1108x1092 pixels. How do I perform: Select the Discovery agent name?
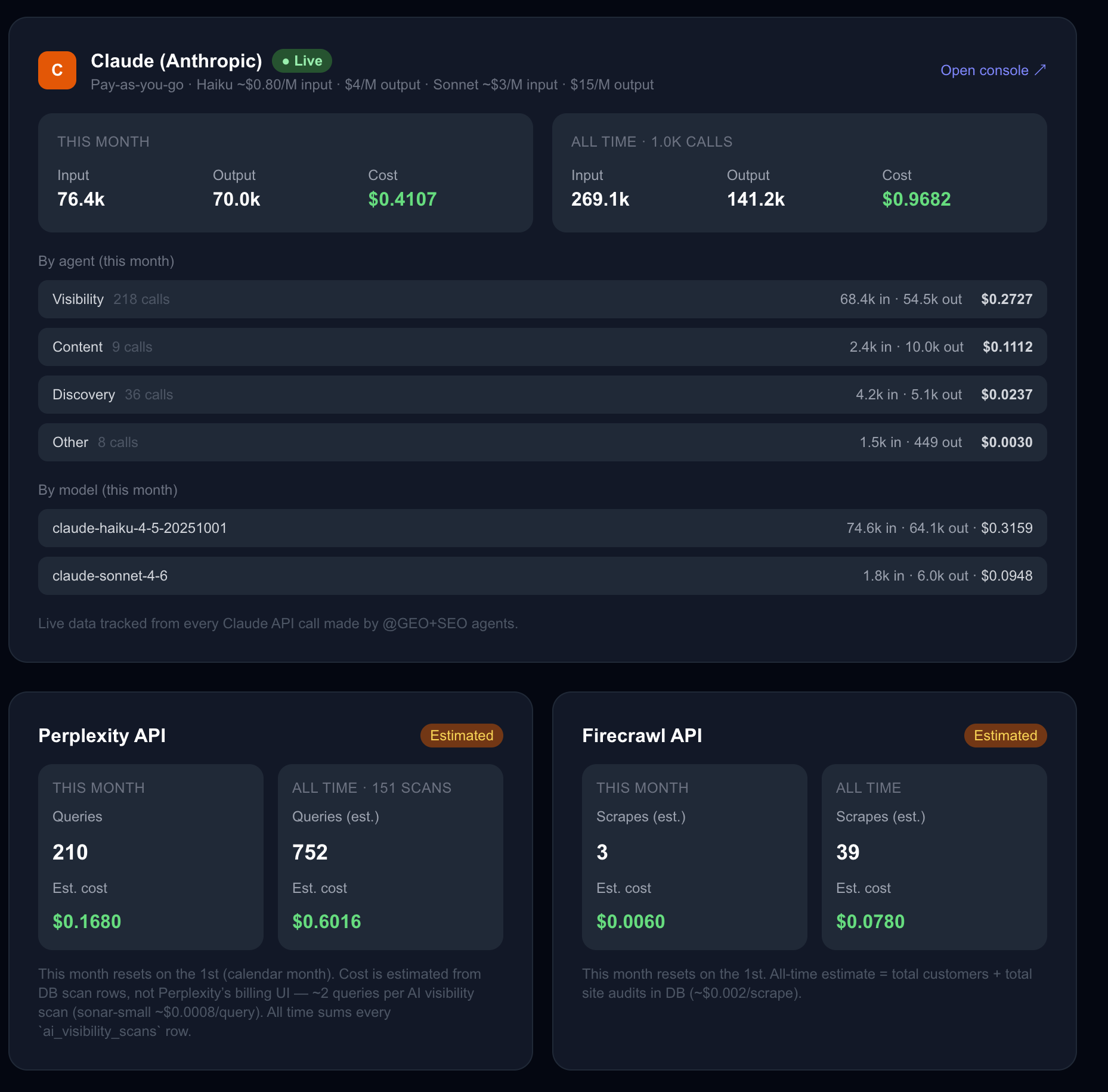83,395
